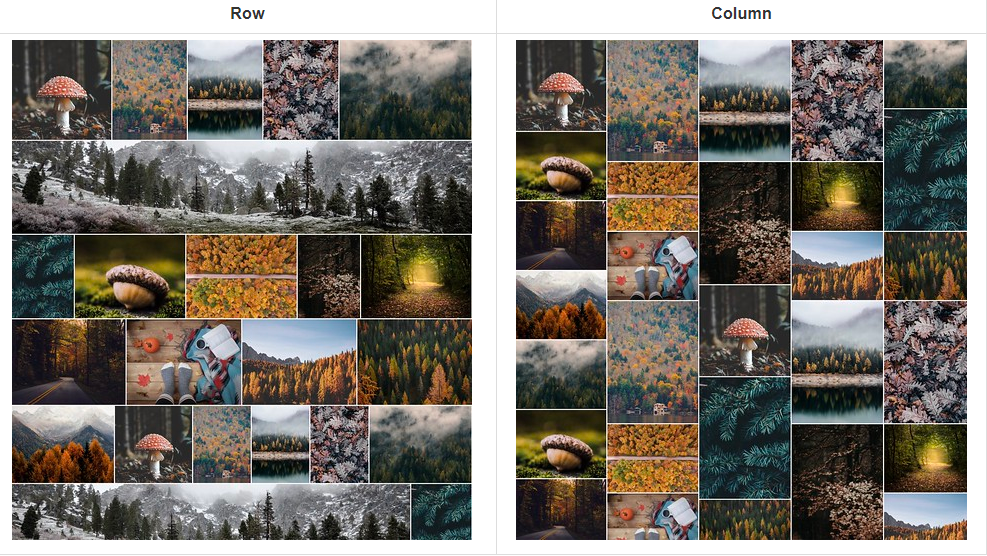This screenshot has width=987, height=556.
Task: Open the autumn road photo in the Row gallery
Action: point(69,362)
